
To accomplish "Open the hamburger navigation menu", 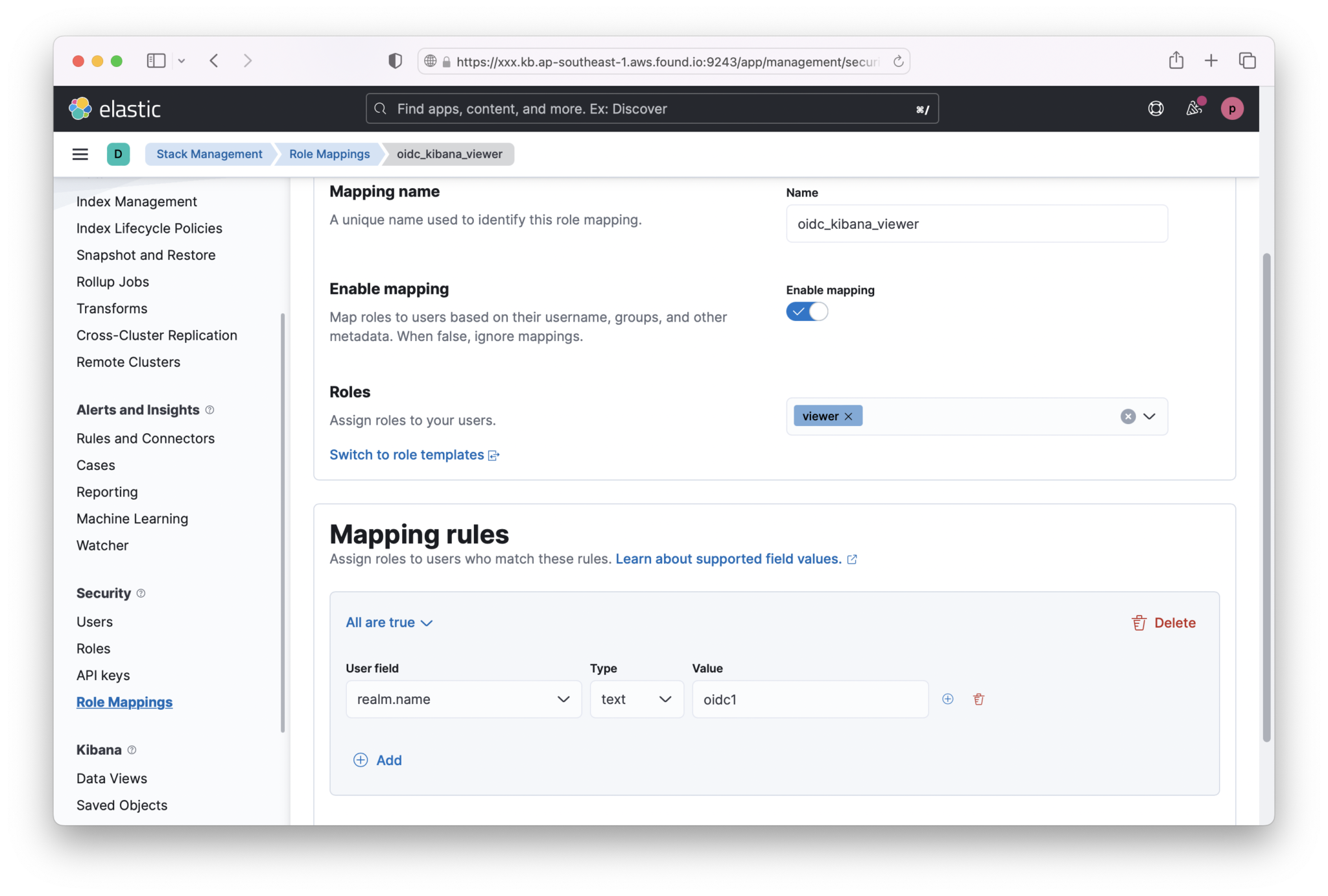I will coord(80,154).
